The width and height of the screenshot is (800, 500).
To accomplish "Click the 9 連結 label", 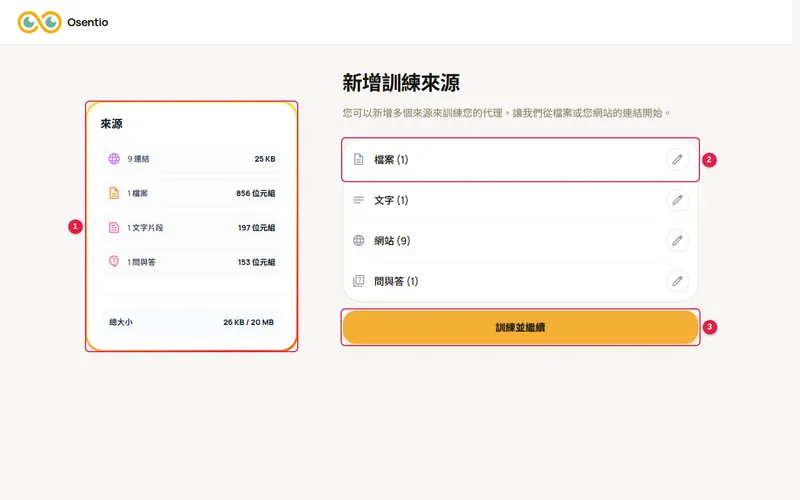I will click(x=138, y=159).
